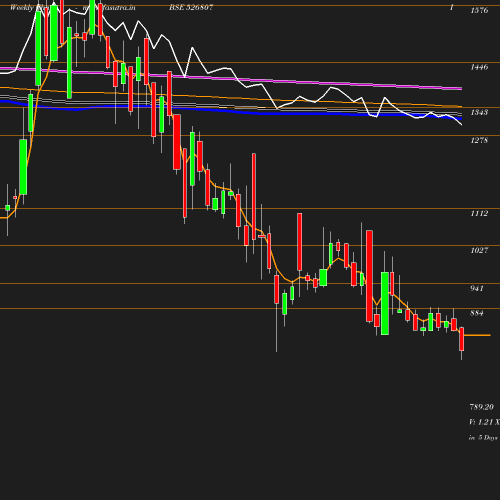Click the "in 5 Days" text
The height and width of the screenshot is (500, 500).
[483, 437]
